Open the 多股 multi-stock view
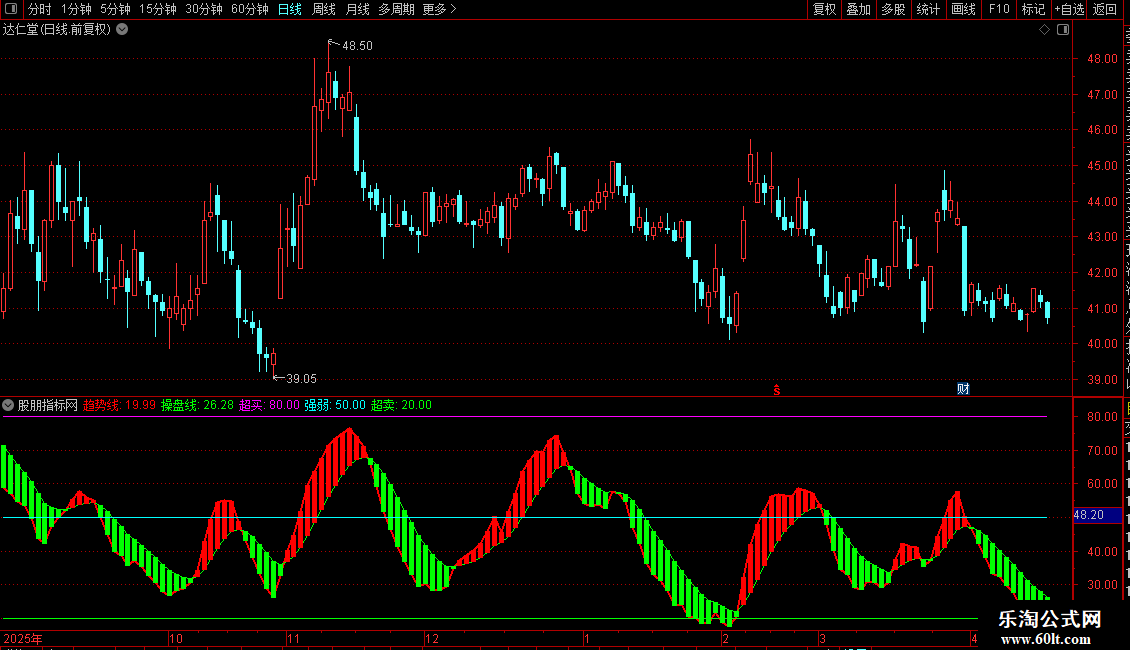The width and height of the screenshot is (1130, 650). pyautogui.click(x=893, y=9)
